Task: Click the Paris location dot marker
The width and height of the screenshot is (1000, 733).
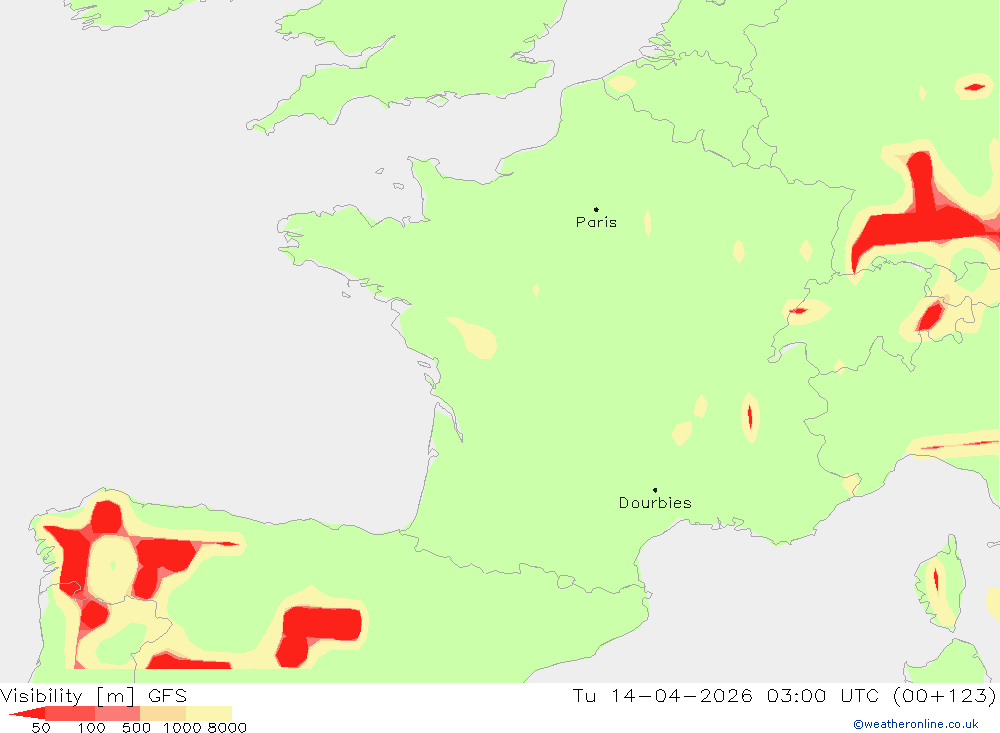Action: [596, 209]
